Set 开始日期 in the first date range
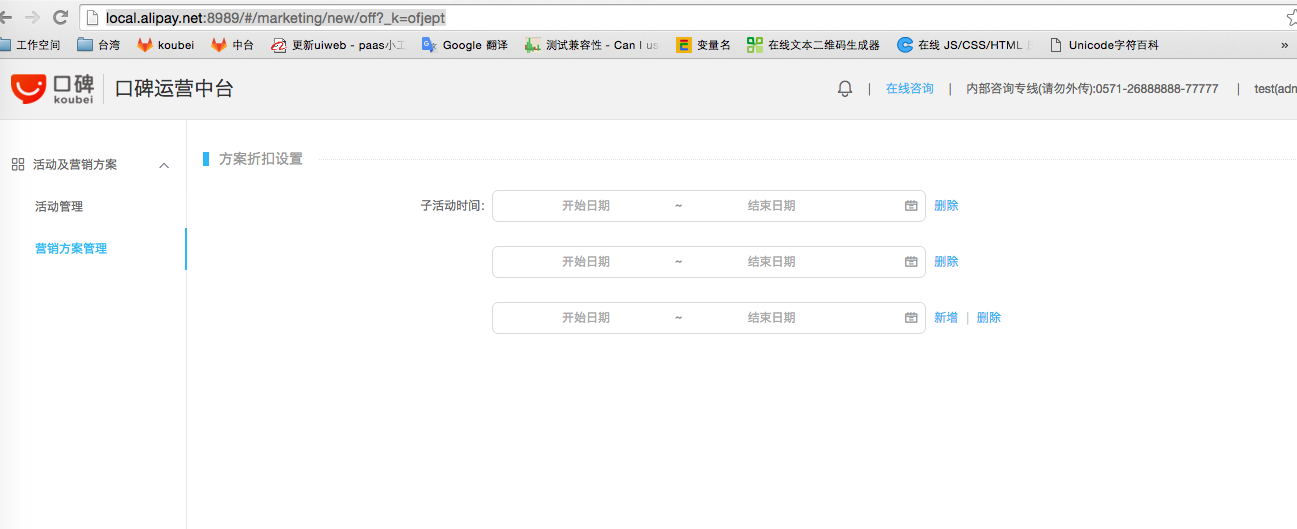The height and width of the screenshot is (529, 1297). pyautogui.click(x=586, y=206)
